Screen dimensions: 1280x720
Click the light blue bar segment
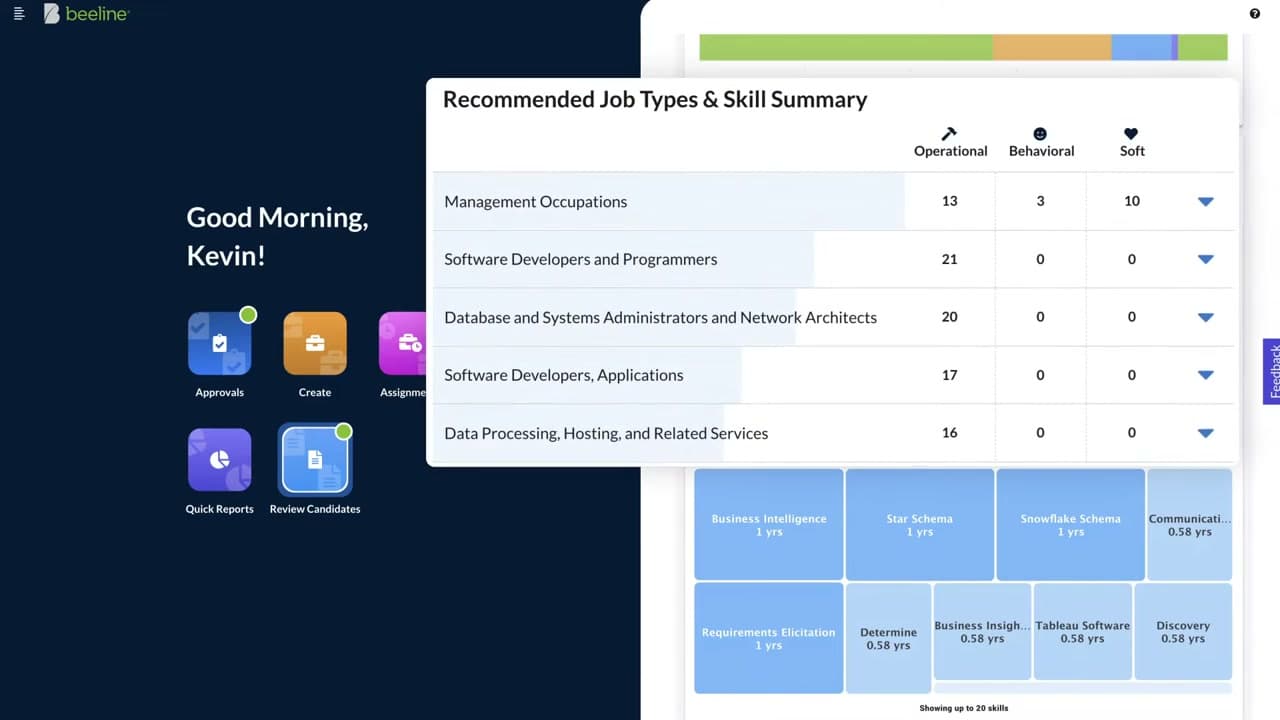coord(1141,47)
